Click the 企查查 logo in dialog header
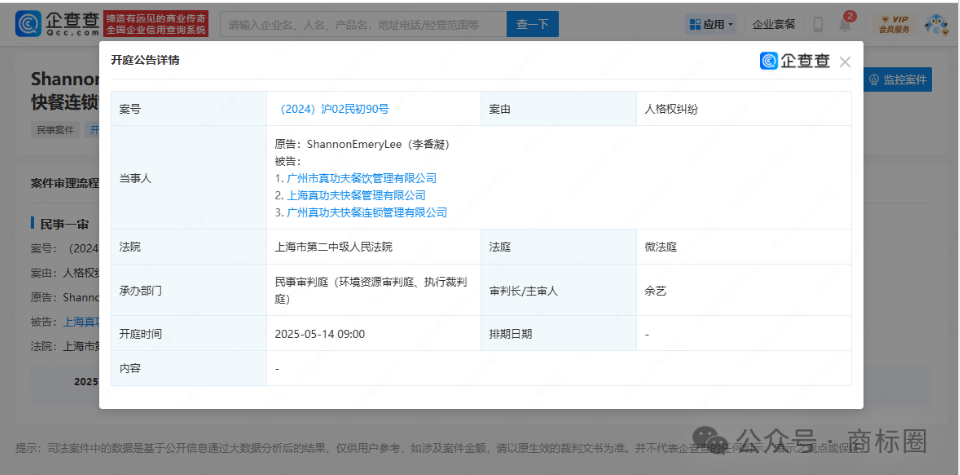The image size is (960, 475). [795, 61]
